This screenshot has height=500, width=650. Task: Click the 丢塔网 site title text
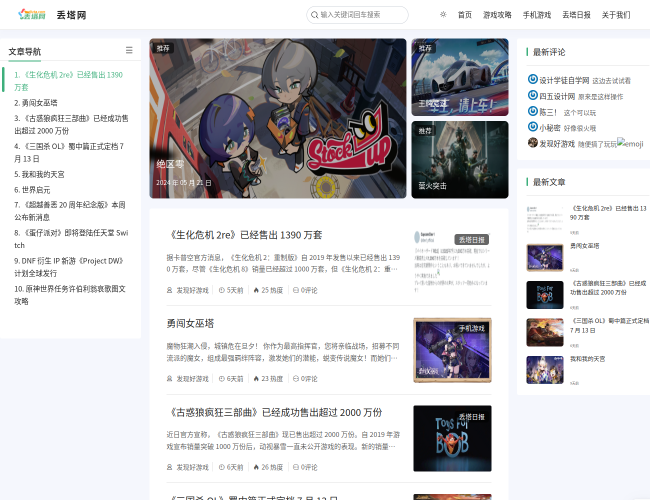(x=71, y=15)
